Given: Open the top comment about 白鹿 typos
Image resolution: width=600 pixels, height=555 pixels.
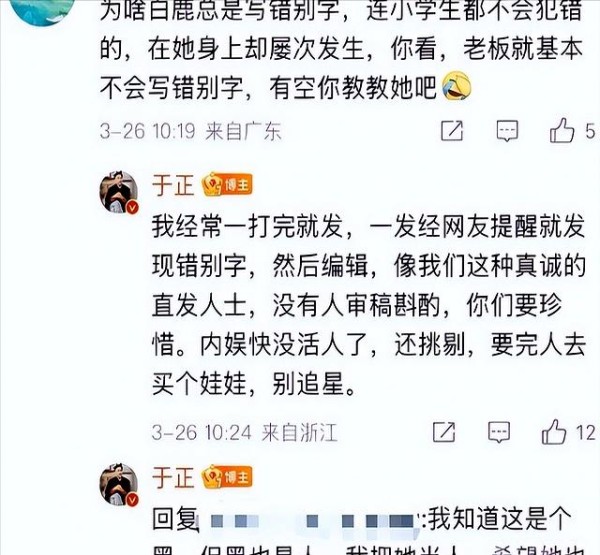Looking at the screenshot, I should (x=341, y=50).
